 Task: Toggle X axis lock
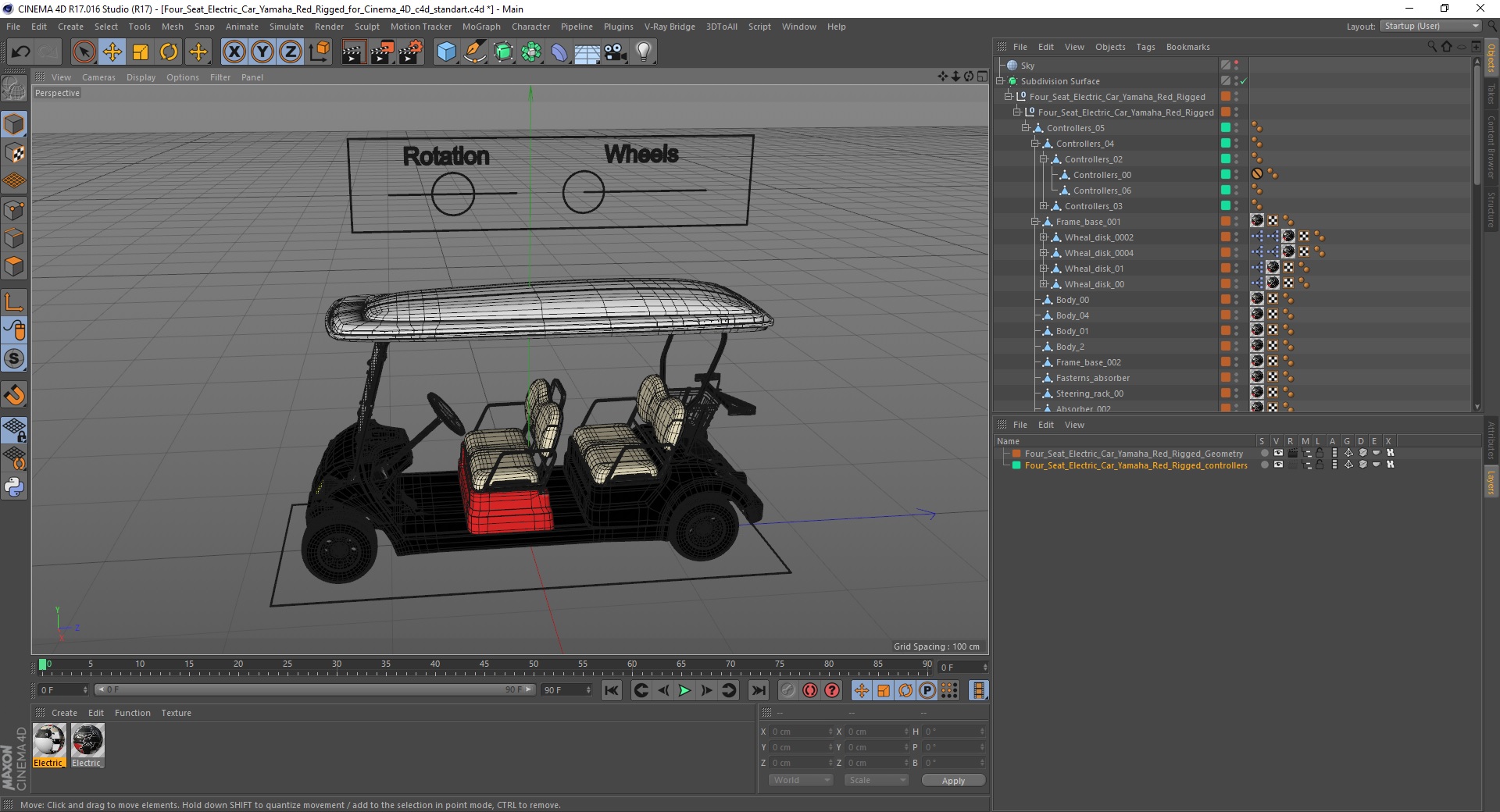tap(234, 52)
